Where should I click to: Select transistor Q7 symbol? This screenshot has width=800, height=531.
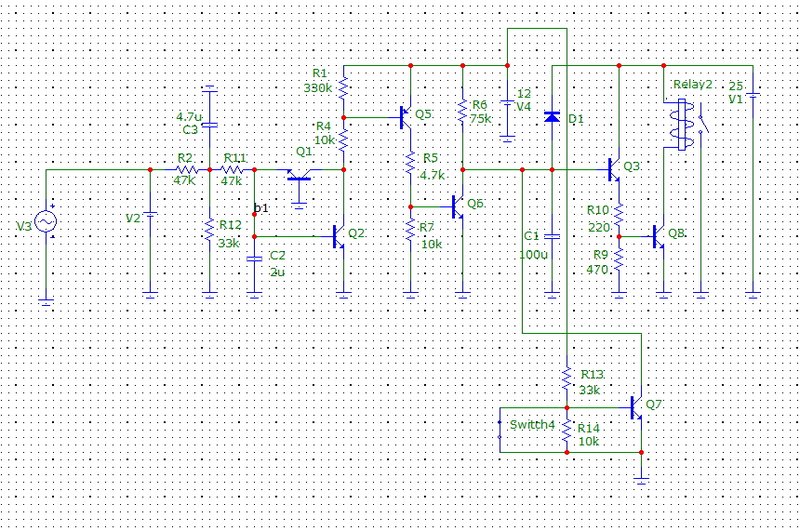[x=637, y=408]
